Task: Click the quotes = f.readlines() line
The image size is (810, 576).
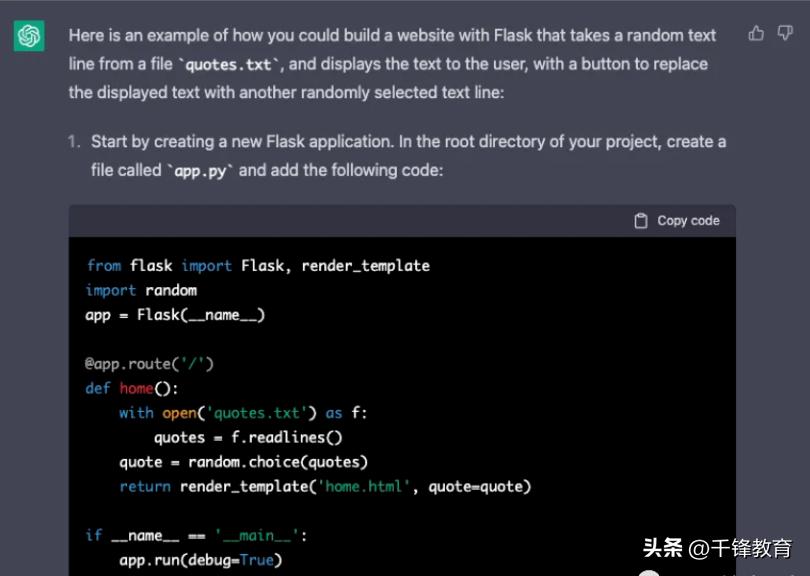Action: [x=248, y=437]
